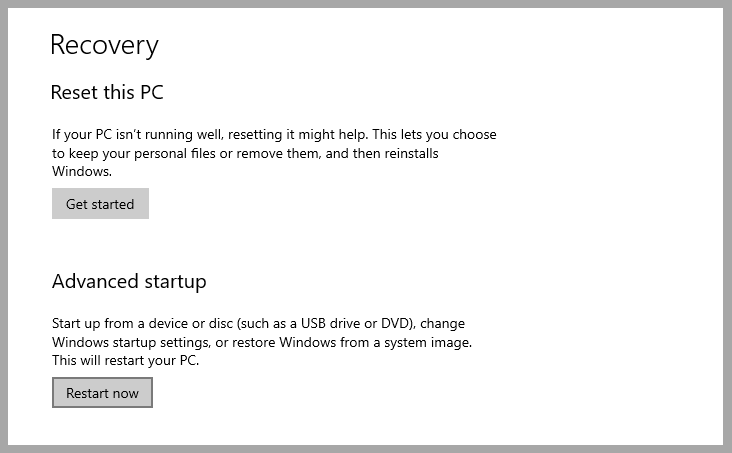The width and height of the screenshot is (732, 453).
Task: Click the line starting "Start up from a device"
Action: pos(258,324)
